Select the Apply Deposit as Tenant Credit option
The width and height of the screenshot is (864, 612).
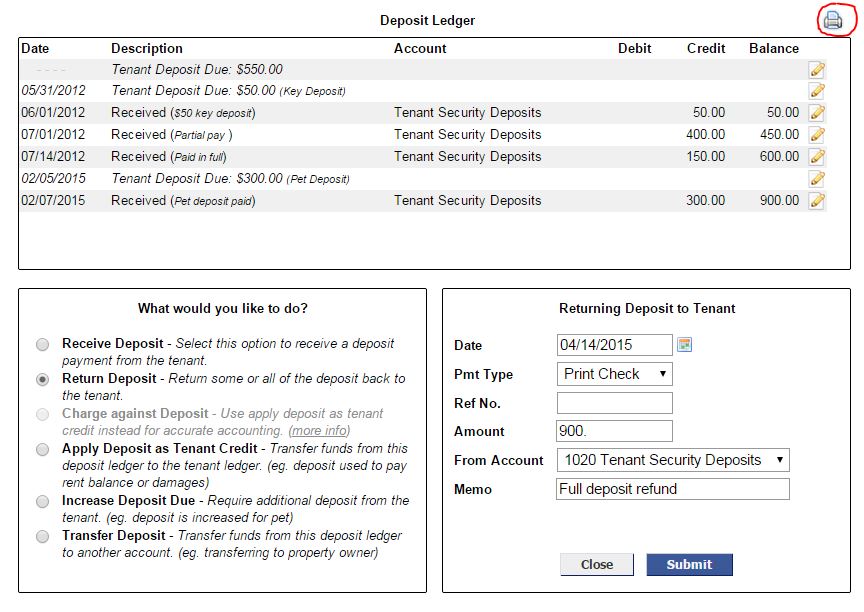[x=42, y=449]
